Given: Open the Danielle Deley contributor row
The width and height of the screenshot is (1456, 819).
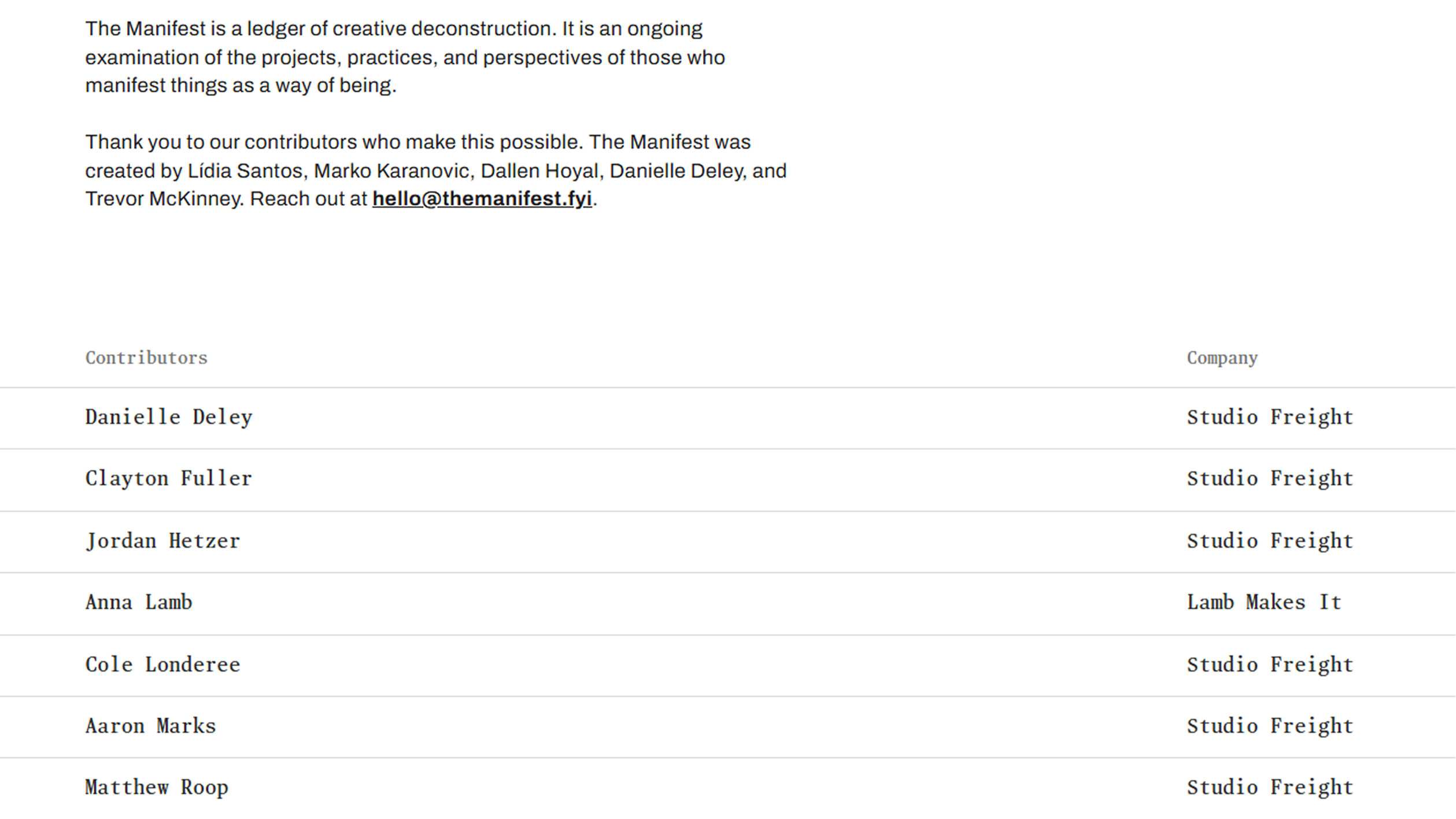Looking at the screenshot, I should click(169, 418).
